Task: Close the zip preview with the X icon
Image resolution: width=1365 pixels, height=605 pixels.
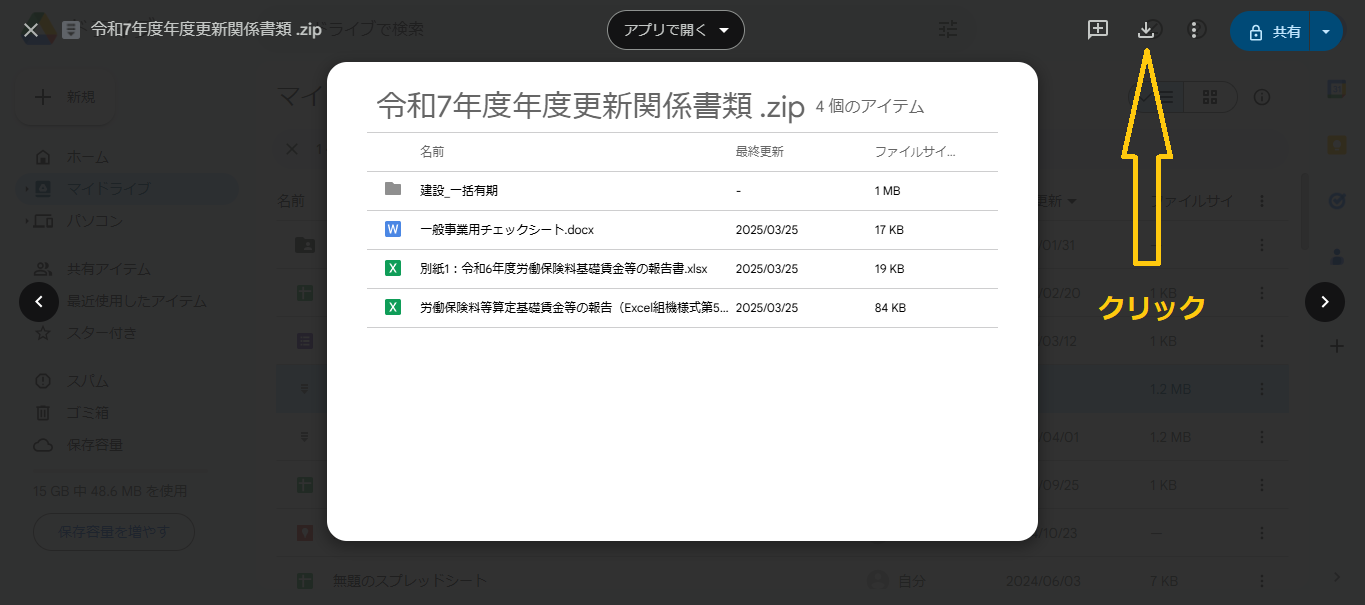Action: coord(31,29)
